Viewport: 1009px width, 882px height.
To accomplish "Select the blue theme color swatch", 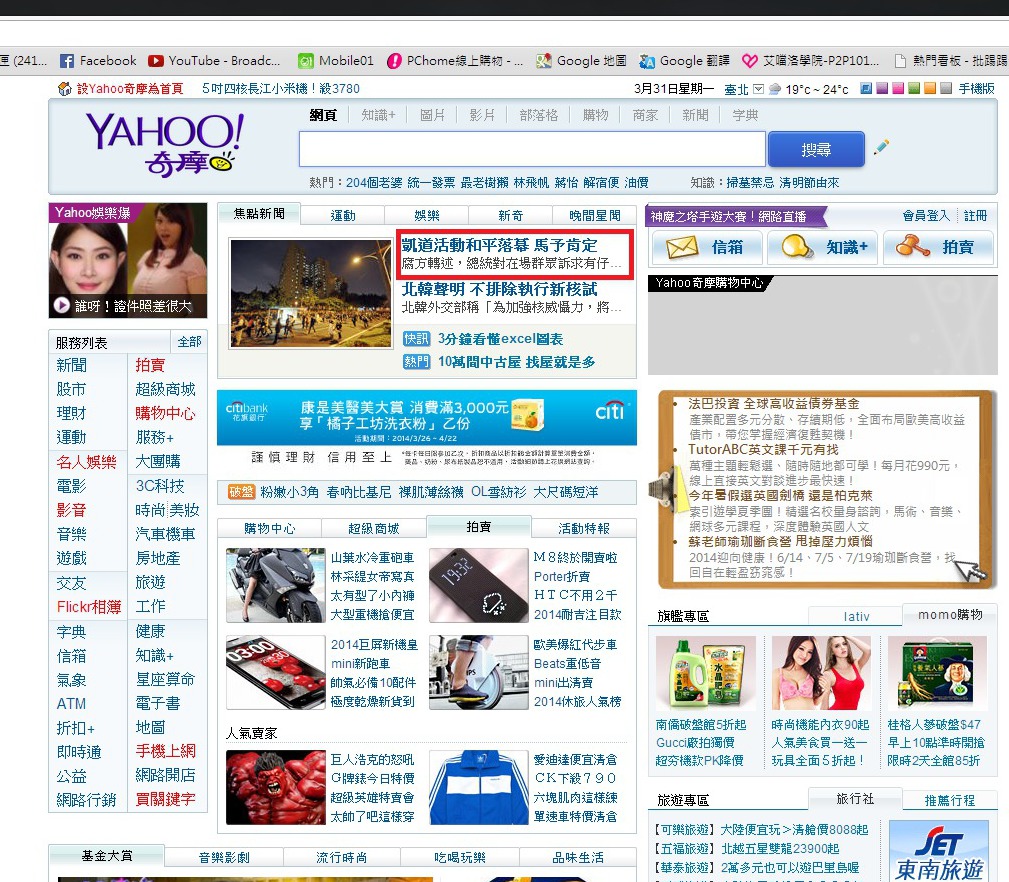I will (x=866, y=88).
